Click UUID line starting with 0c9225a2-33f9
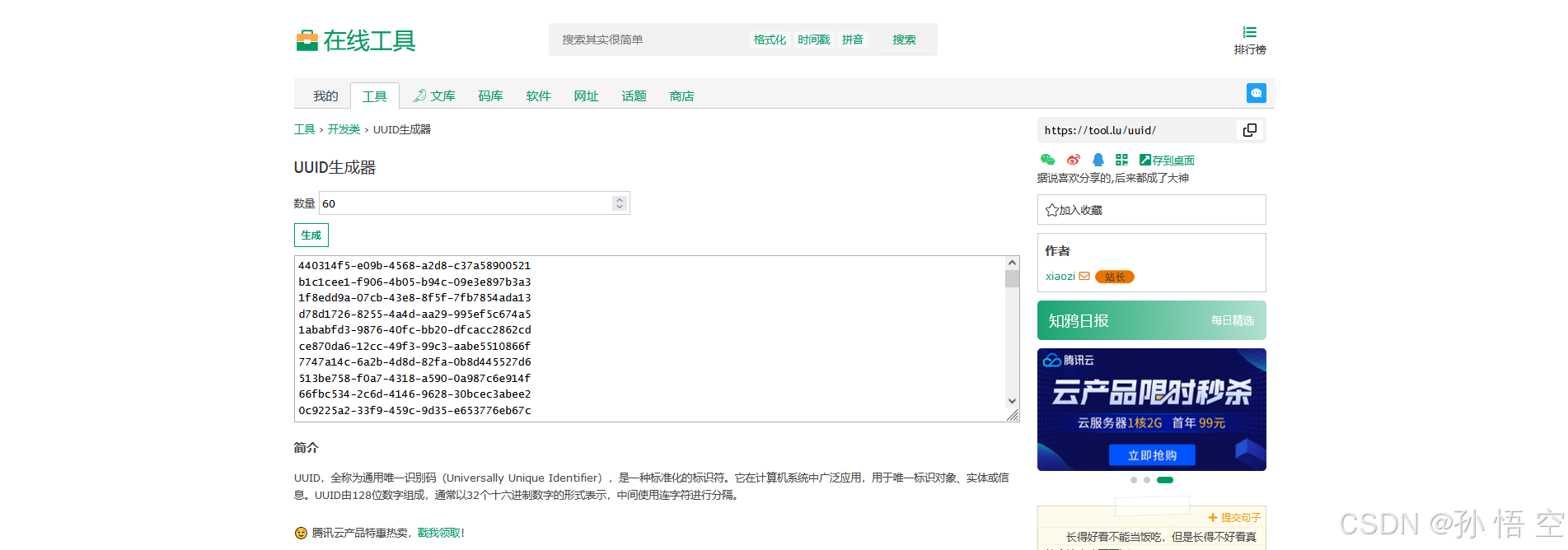The height and width of the screenshot is (550, 1568). pos(414,410)
